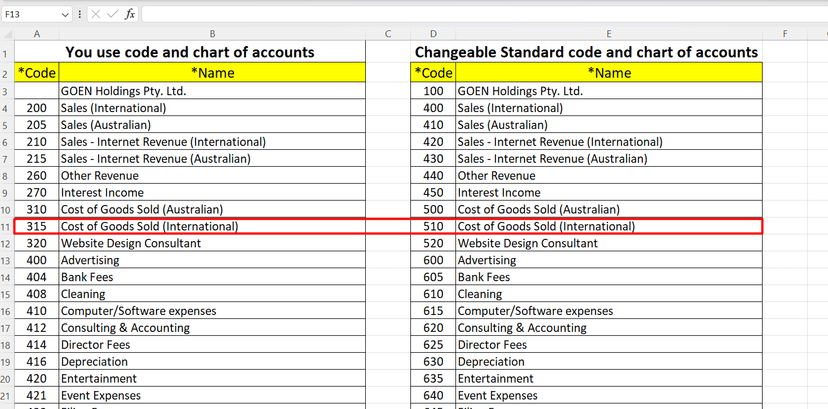Click the vertical dots handle beside Name Box
Viewport: 828px width, 409px height.
click(80, 15)
